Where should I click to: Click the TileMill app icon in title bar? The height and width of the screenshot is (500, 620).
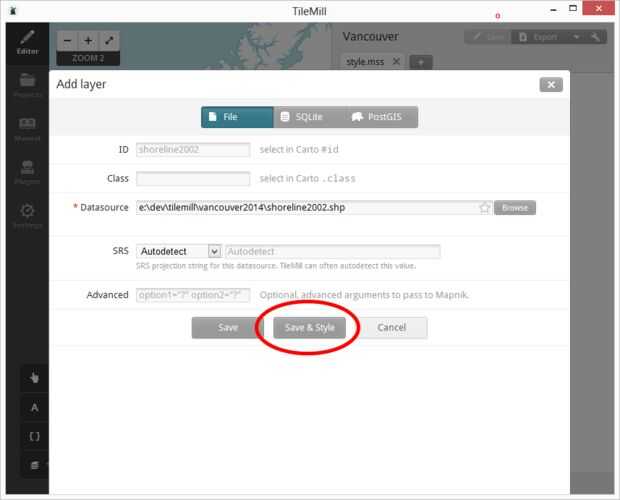(x=13, y=11)
